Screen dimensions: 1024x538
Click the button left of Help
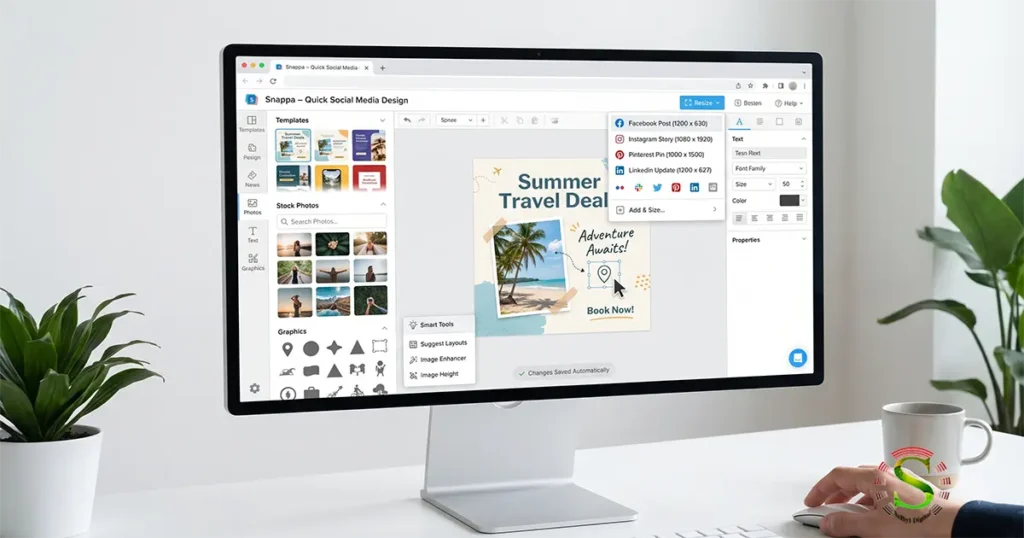748,103
